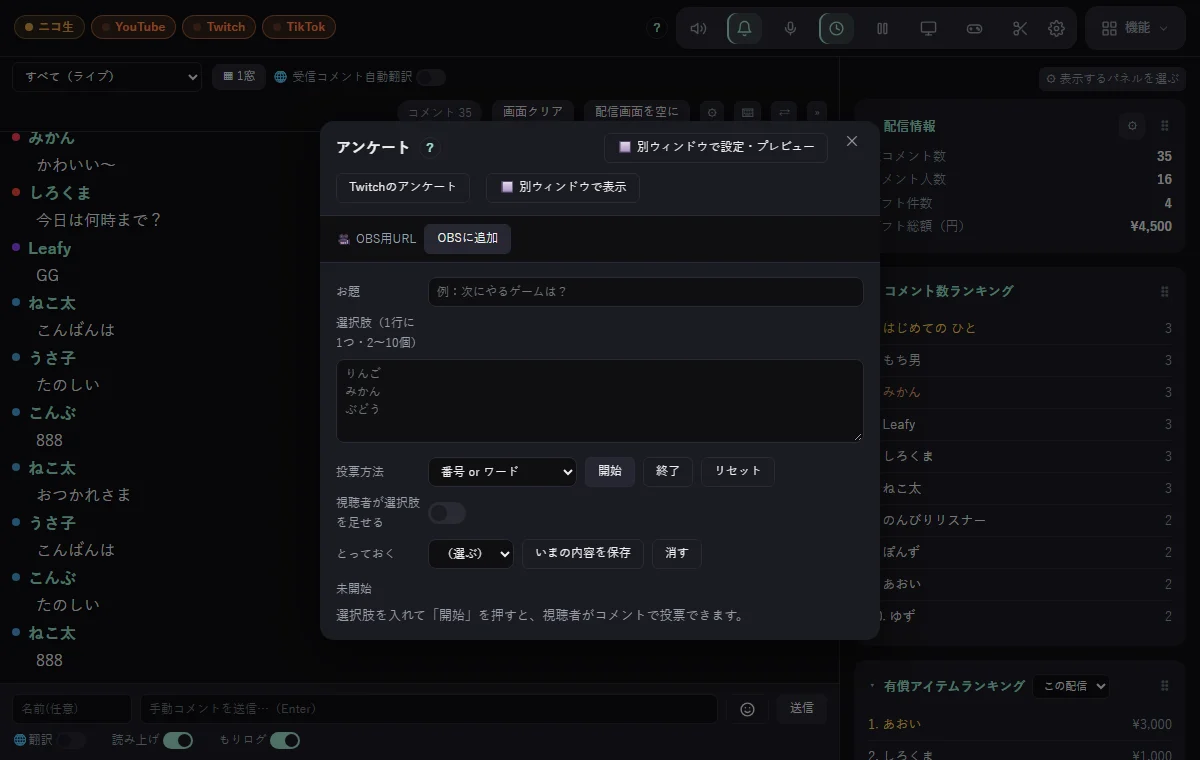Click いまの内容を保存 button

pos(583,553)
